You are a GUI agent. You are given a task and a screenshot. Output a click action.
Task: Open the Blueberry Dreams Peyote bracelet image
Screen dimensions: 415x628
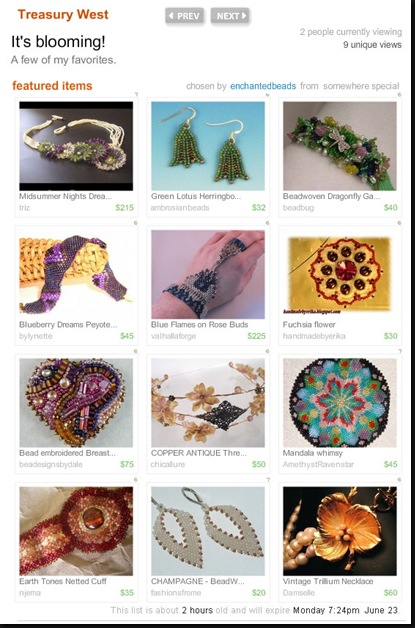[76, 274]
